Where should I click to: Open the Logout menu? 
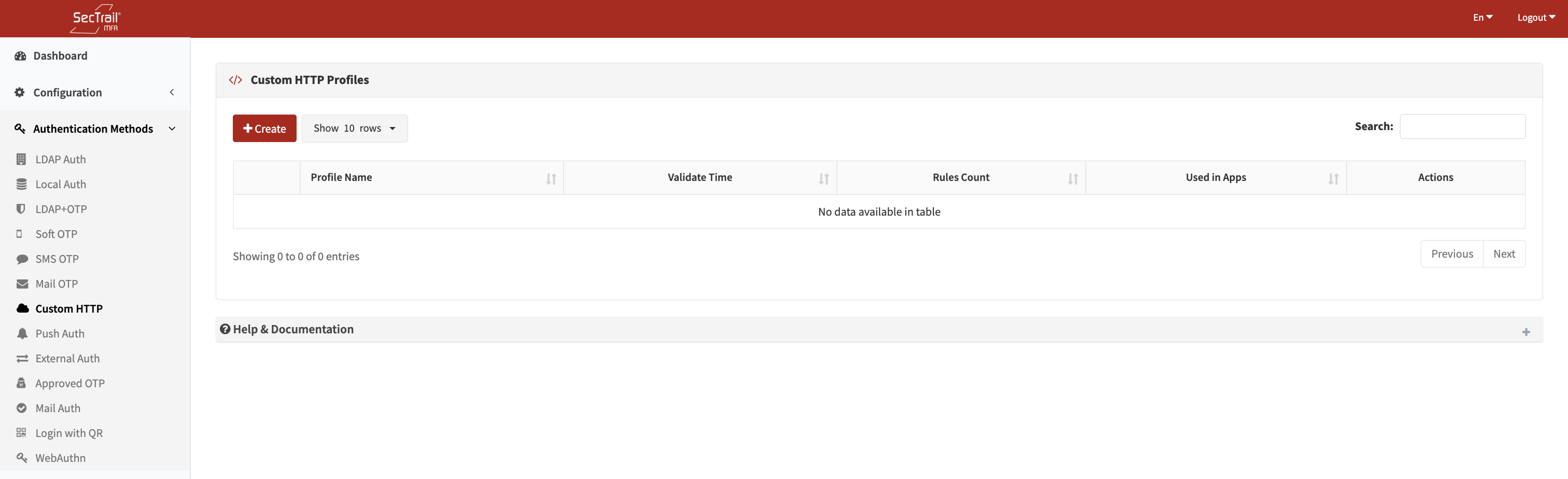click(1535, 17)
